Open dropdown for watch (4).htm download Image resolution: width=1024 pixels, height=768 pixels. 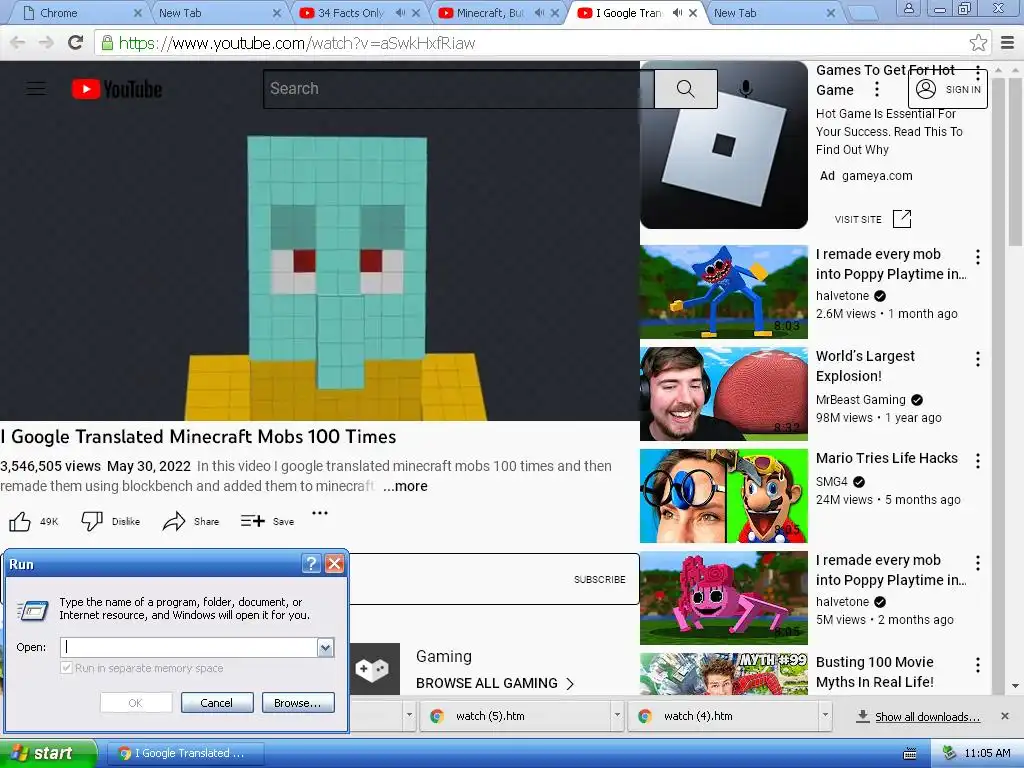(x=825, y=716)
